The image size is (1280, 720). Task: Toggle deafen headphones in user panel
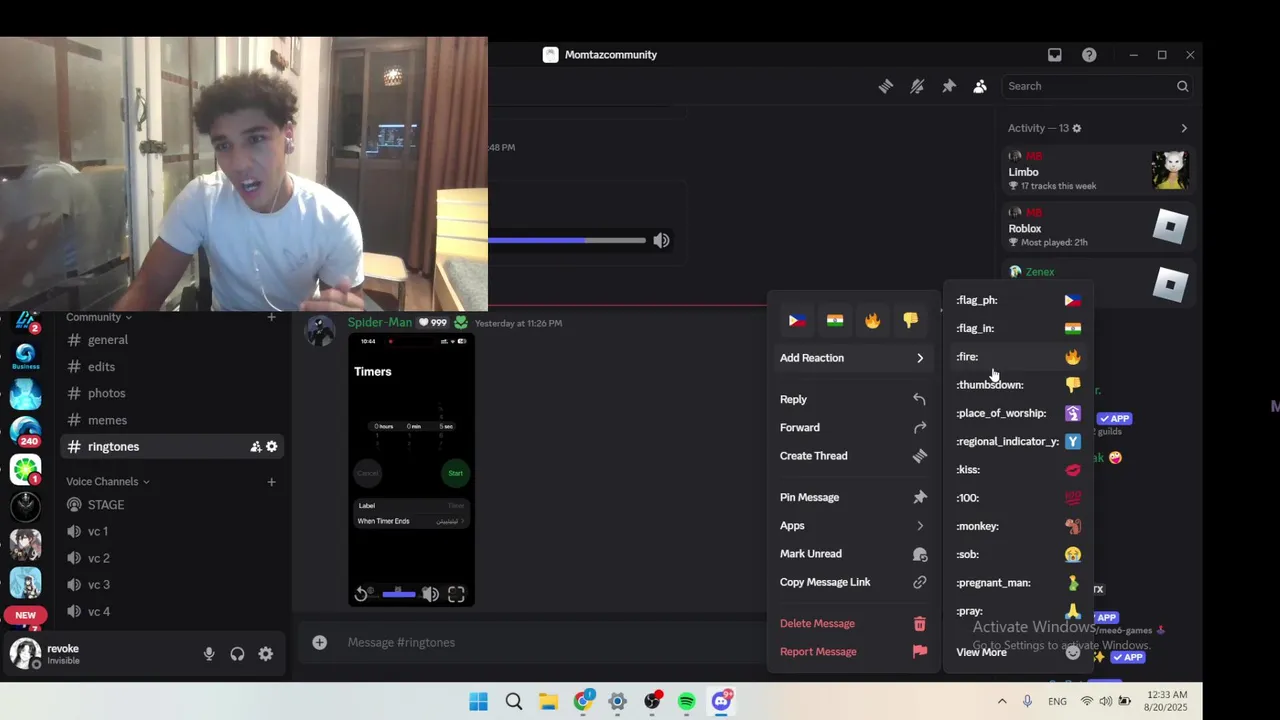(237, 654)
